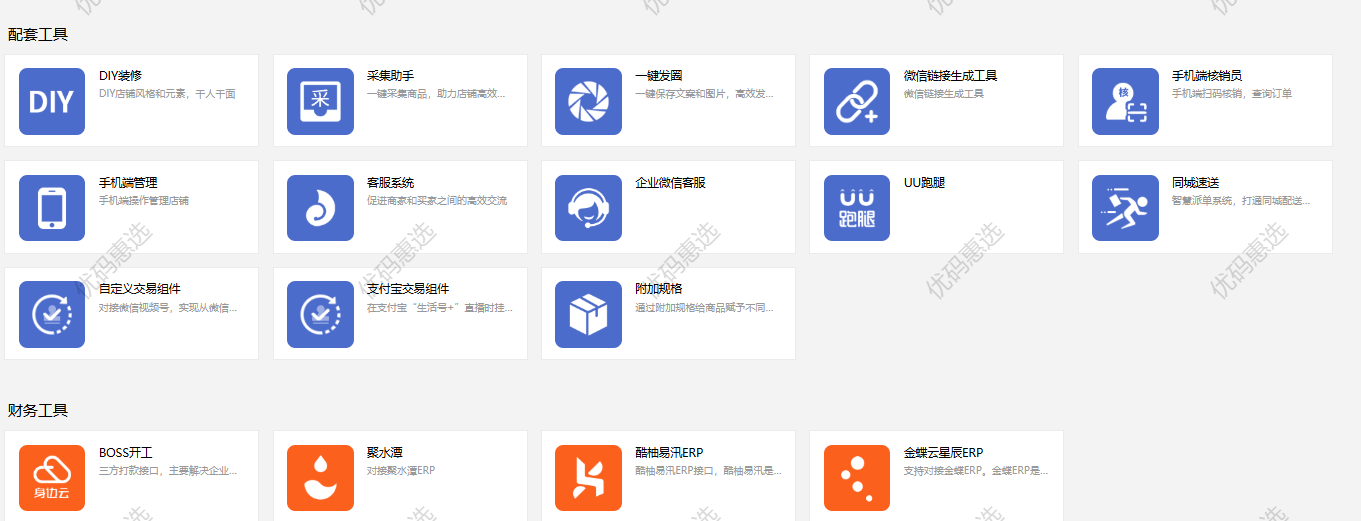
Task: Click the 同城速送 title
Action: point(1195,183)
